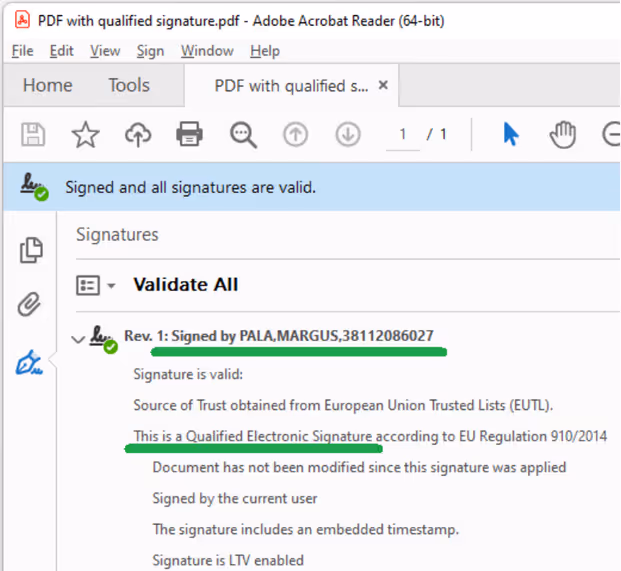Open the Signatures pen panel icon
The height and width of the screenshot is (571, 621).
[29, 362]
